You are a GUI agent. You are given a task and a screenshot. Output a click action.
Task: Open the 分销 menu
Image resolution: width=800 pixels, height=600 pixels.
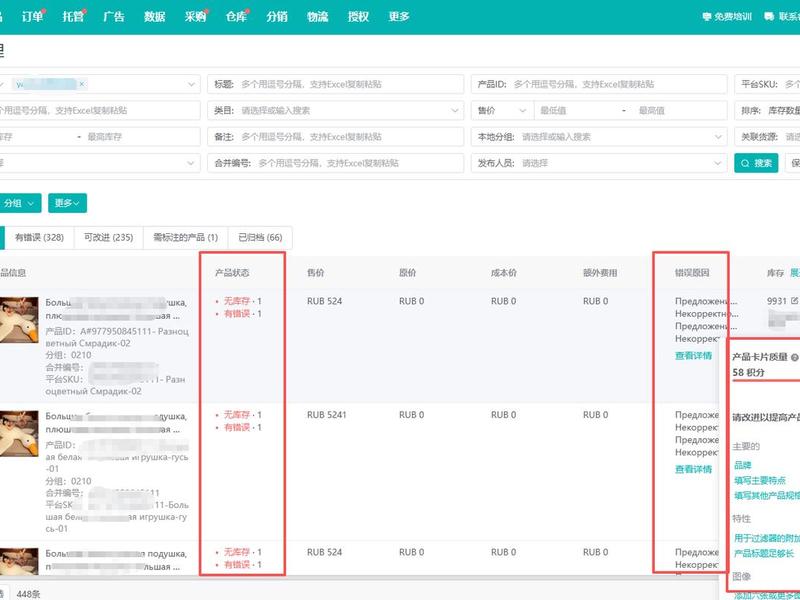pyautogui.click(x=277, y=16)
